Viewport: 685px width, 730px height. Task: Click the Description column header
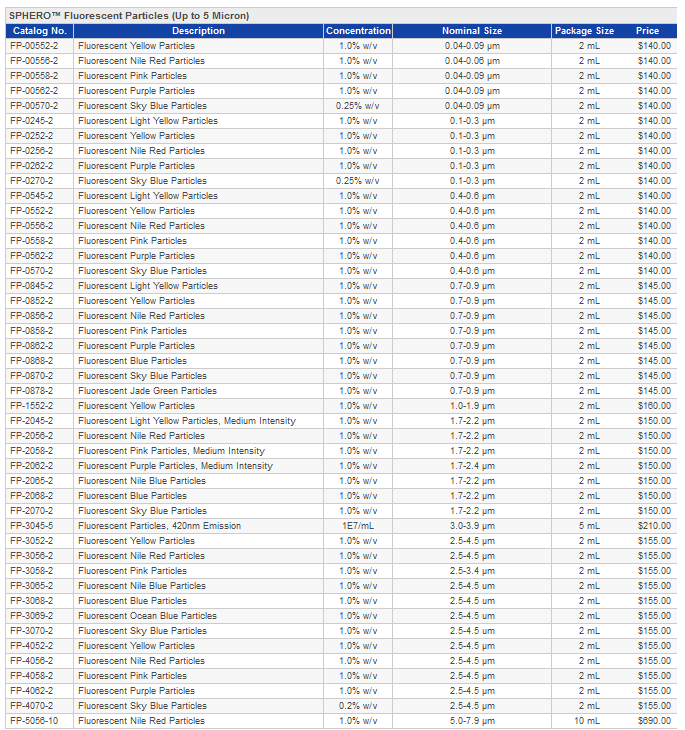pos(198,31)
